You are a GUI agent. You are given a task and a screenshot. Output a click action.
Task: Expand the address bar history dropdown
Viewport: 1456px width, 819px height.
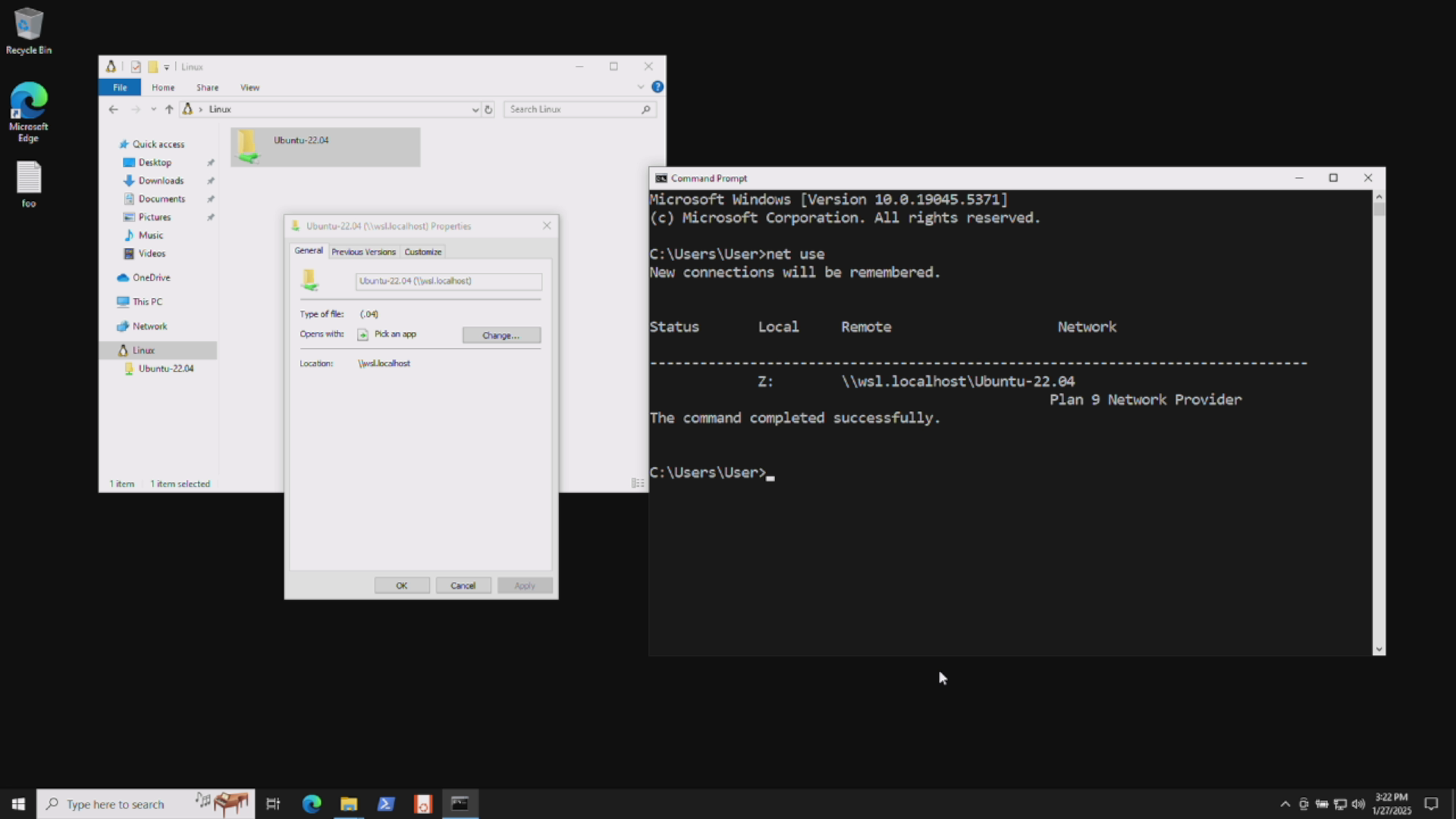(x=475, y=109)
